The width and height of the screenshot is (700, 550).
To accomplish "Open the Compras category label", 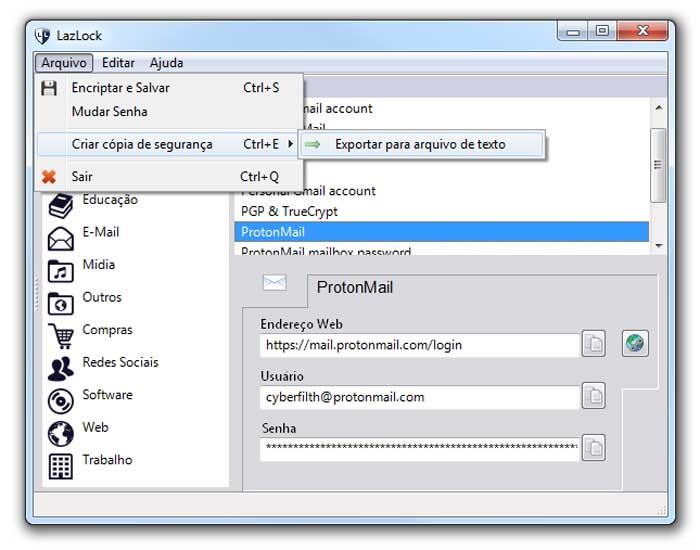I will pyautogui.click(x=107, y=330).
